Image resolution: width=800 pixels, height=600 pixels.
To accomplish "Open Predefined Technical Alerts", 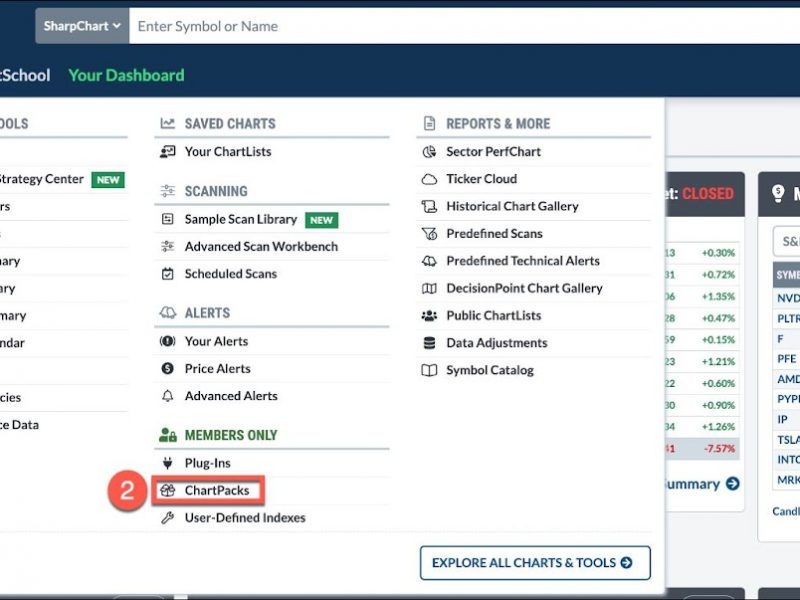I will [523, 261].
